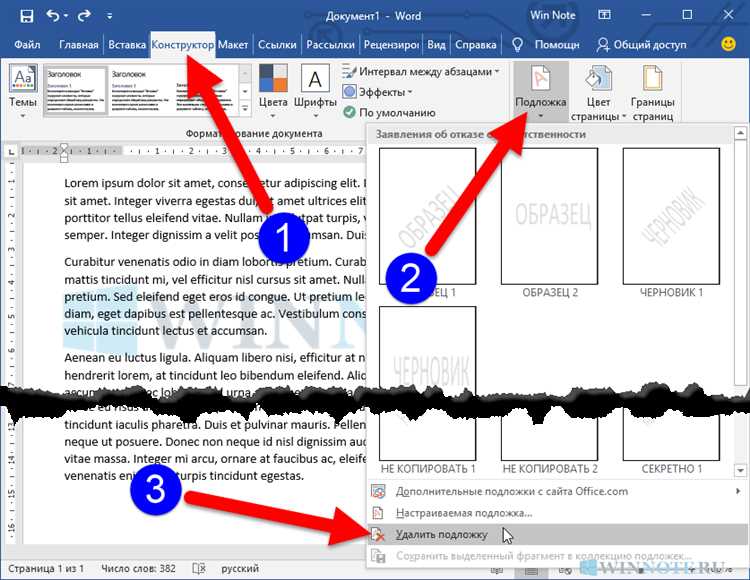This screenshot has height=580, width=750.
Task: Open Настраиваемая подложка... option
Action: (449, 513)
